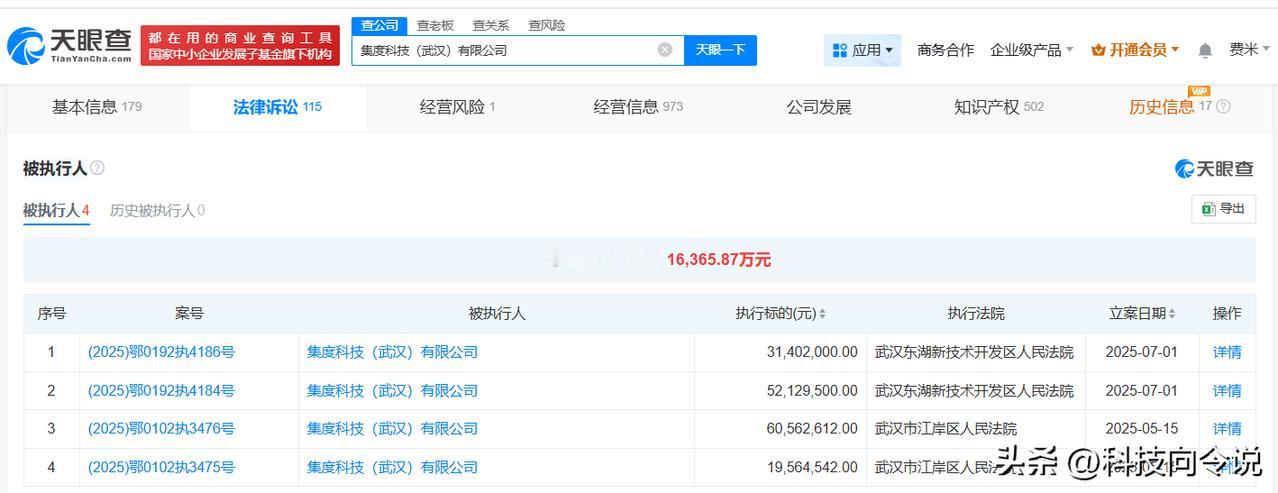Switch to 法律诉讼 tab
This screenshot has height=493, width=1278.
pos(277,107)
